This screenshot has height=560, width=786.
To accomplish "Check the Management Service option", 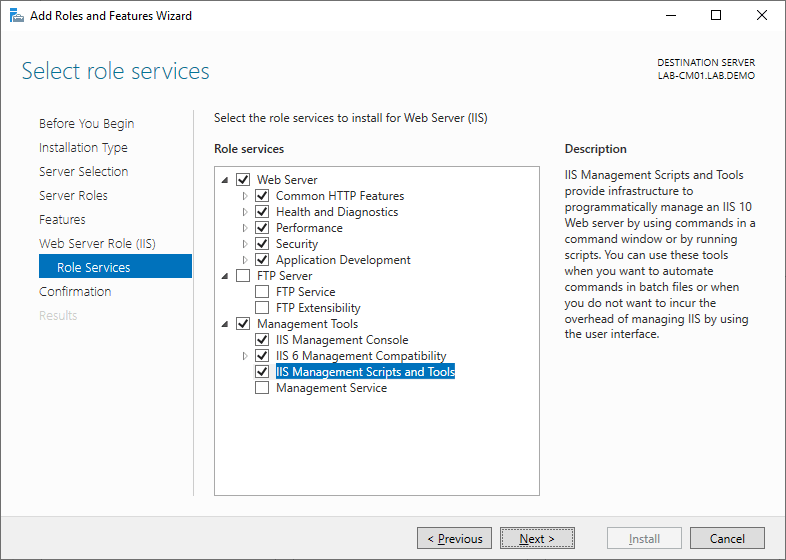I will click(x=262, y=388).
